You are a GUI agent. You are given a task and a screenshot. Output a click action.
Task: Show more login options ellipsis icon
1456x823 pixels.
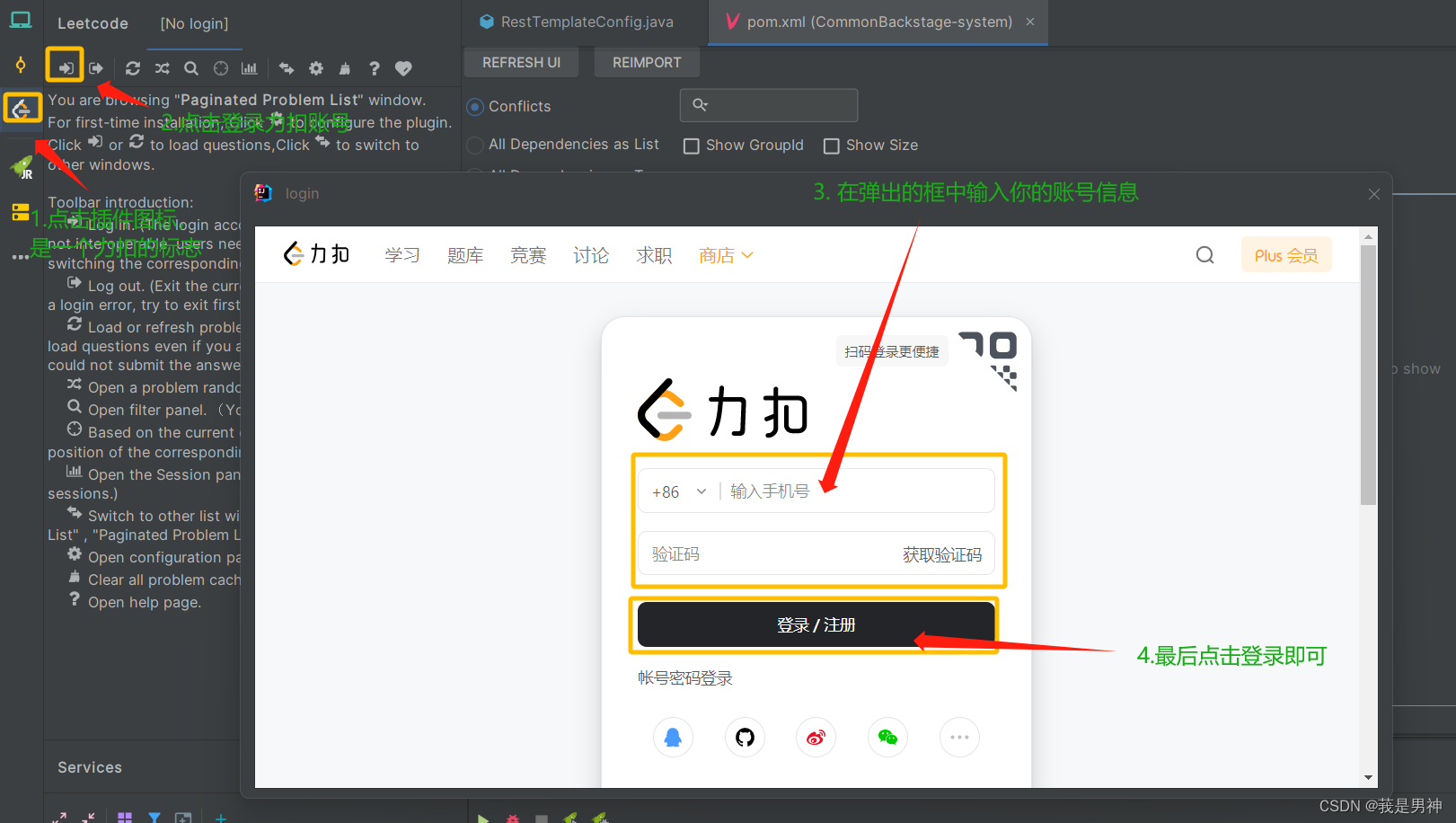click(x=959, y=738)
